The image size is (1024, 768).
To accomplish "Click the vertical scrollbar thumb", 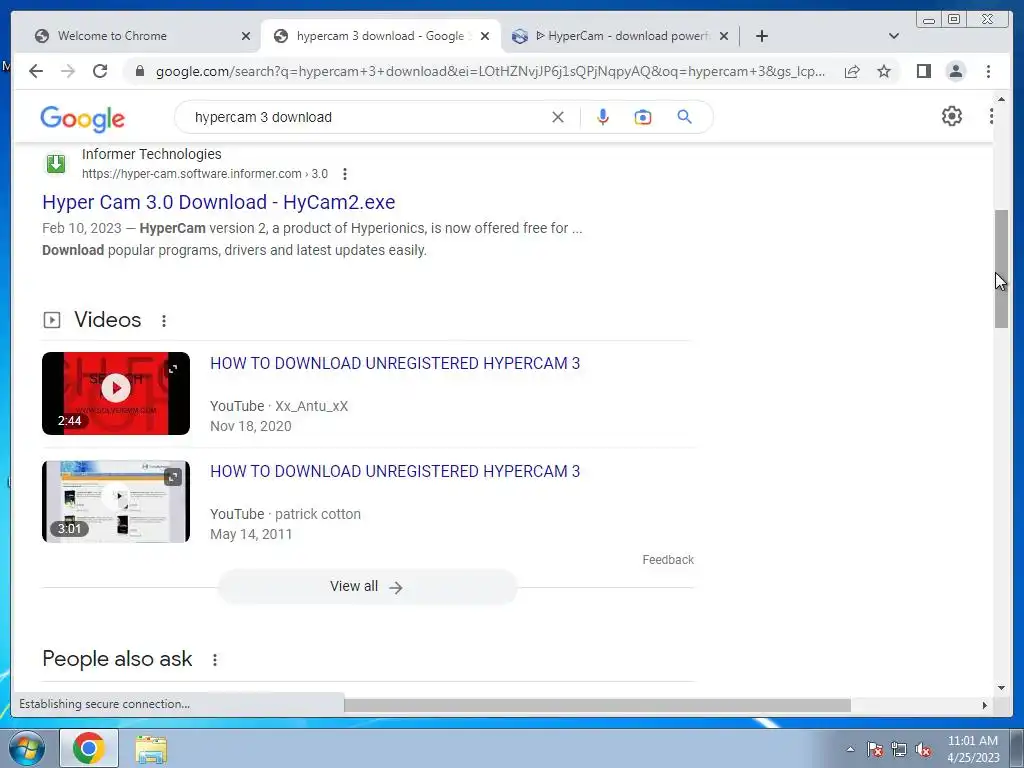I will tap(1001, 269).
